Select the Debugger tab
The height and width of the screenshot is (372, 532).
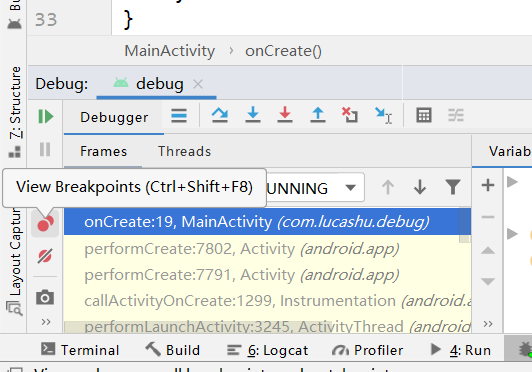click(114, 117)
